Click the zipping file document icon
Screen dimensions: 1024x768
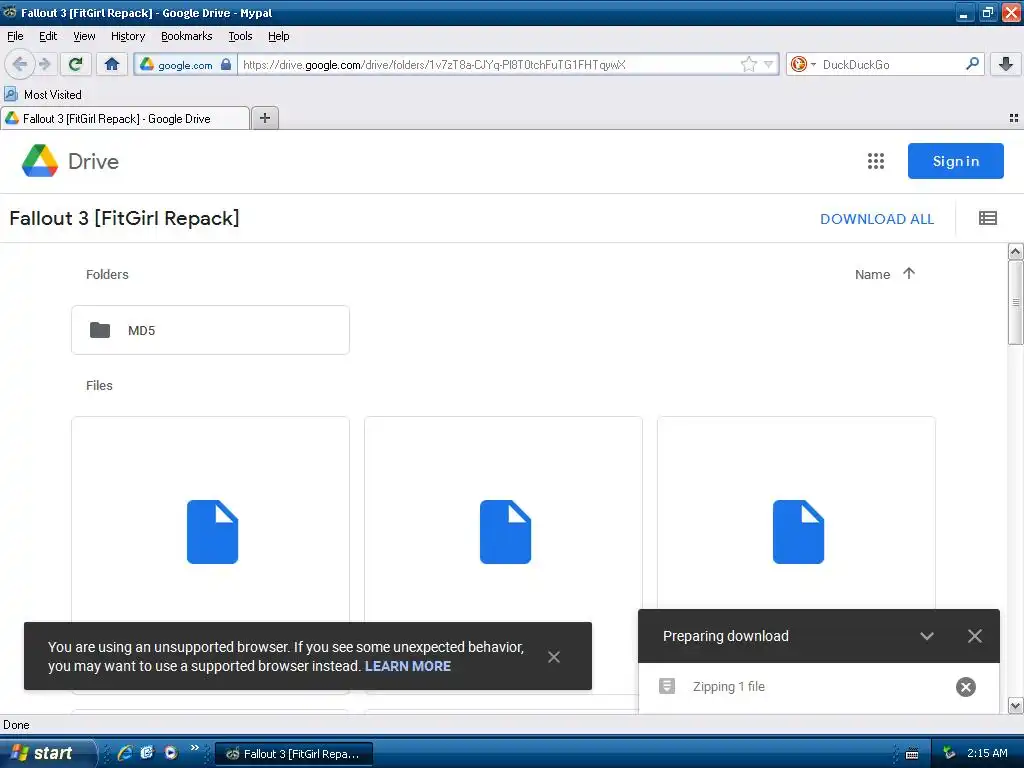tap(667, 686)
